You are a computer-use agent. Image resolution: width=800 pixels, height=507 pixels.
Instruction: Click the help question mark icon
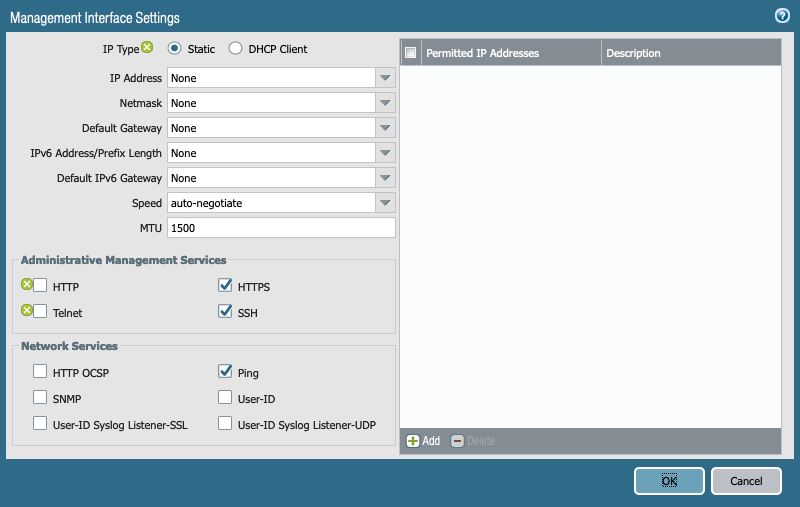click(782, 16)
